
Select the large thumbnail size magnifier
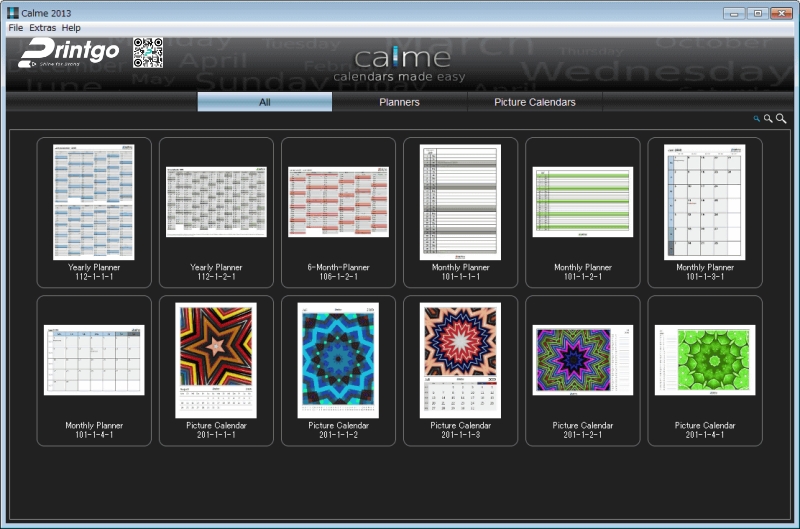tap(781, 119)
